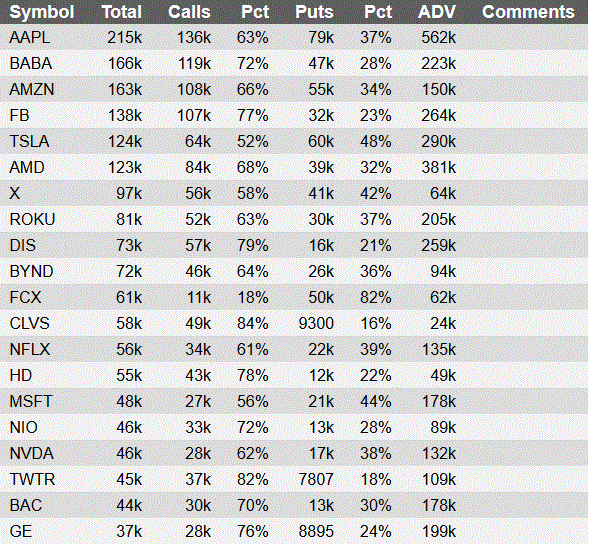Click the 9300 puts value for CLVS

316,324
